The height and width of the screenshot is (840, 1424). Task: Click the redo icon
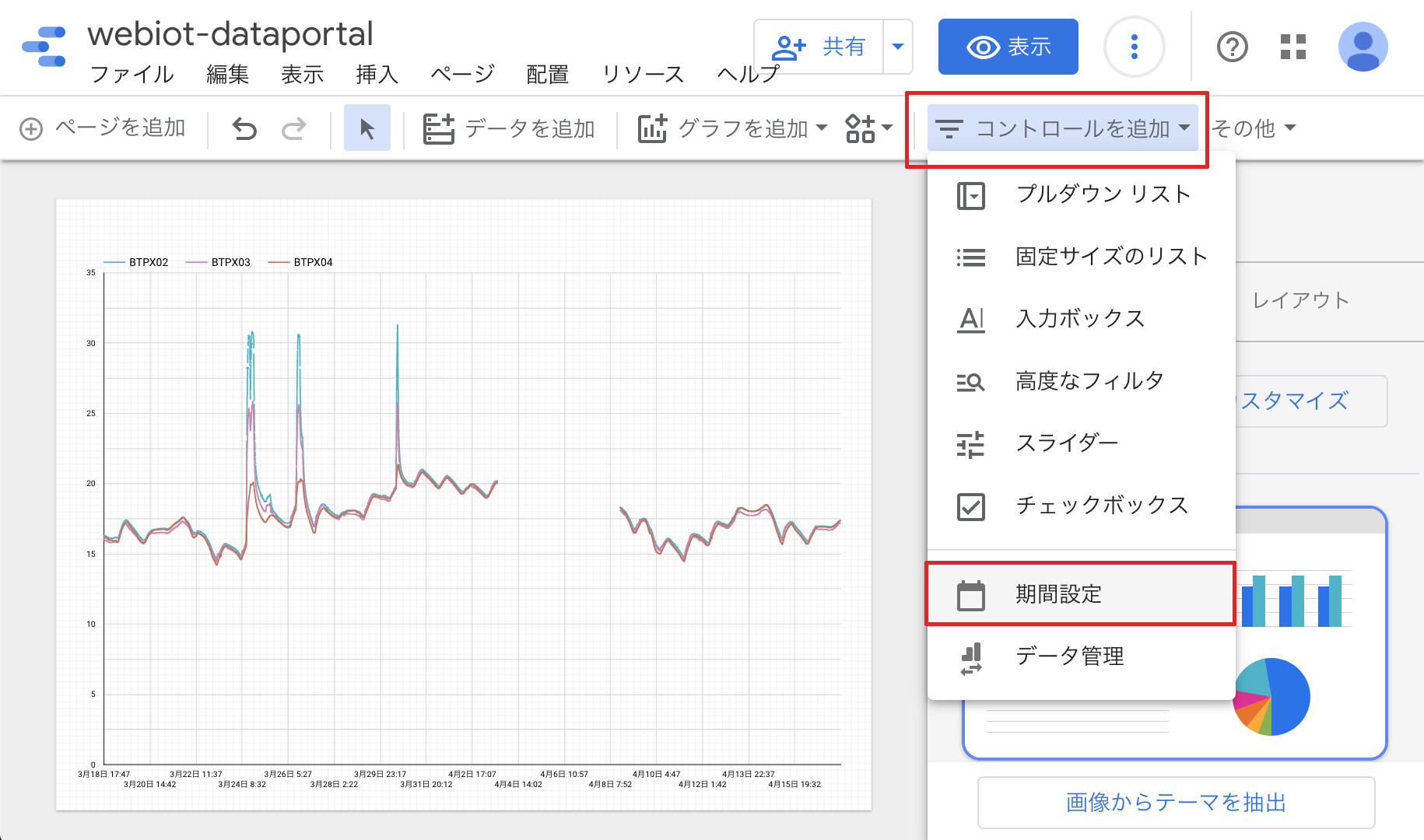coord(294,128)
